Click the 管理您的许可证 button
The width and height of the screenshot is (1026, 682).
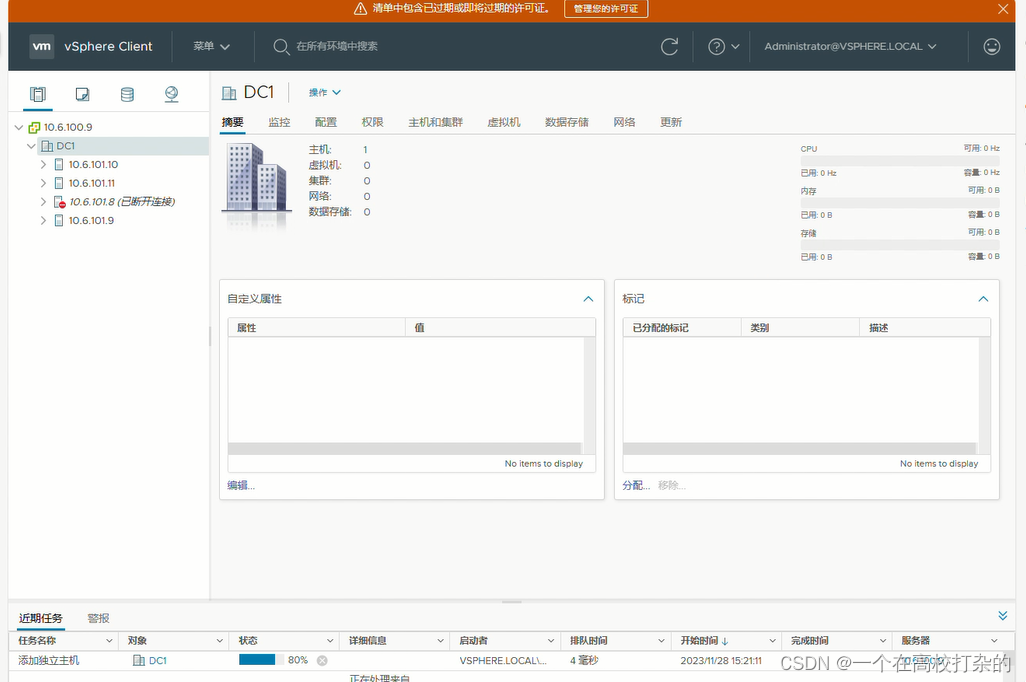click(606, 9)
